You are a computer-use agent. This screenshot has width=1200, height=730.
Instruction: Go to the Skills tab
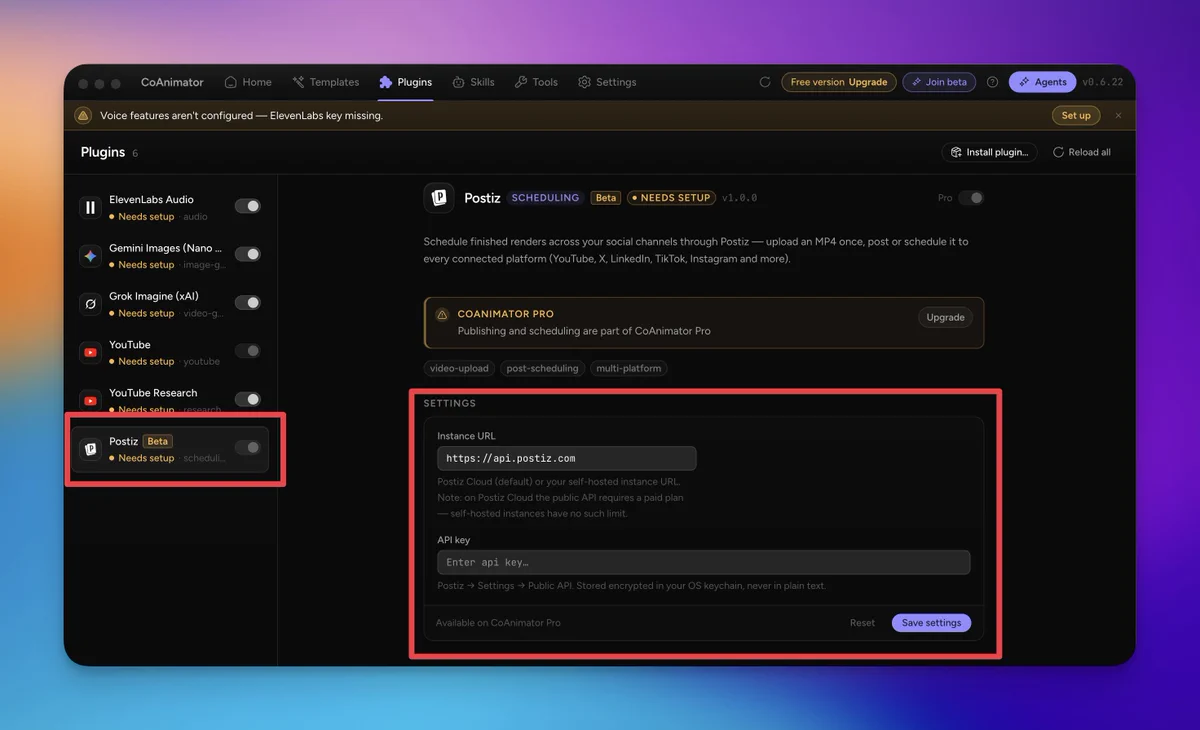point(473,82)
